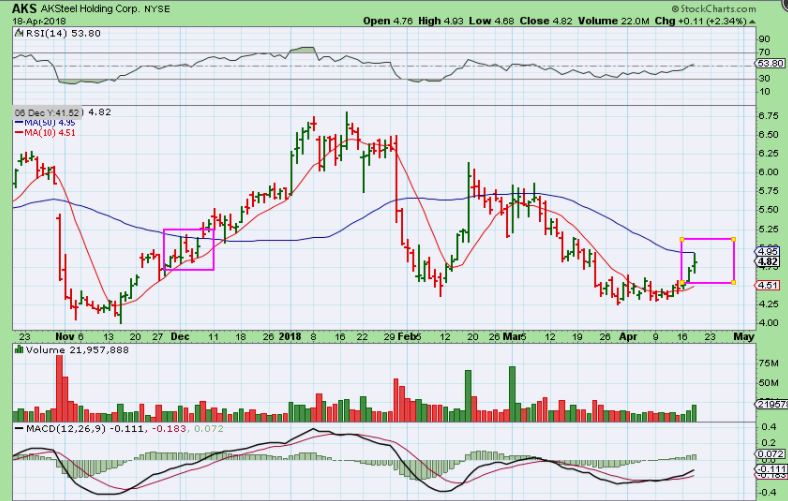Click the 53.80 RSI axis flag
This screenshot has height=501, width=788.
[x=769, y=63]
